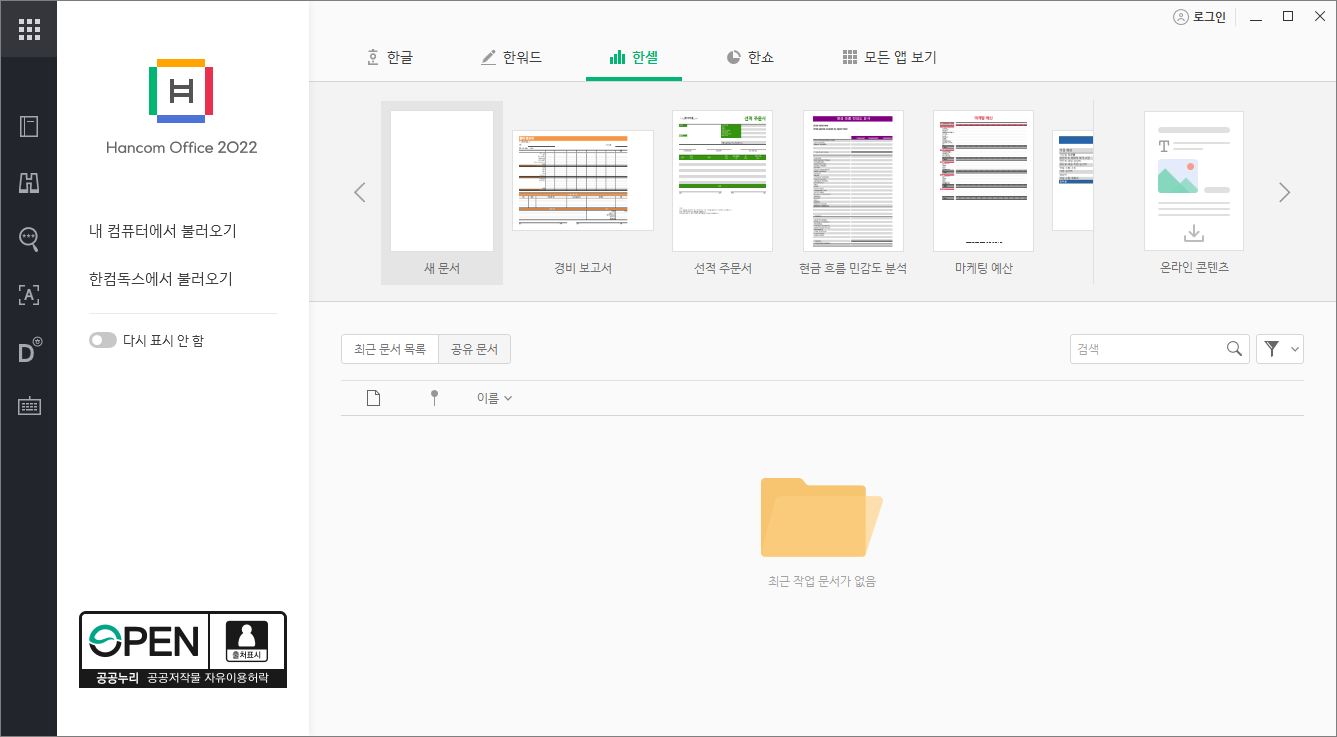Image resolution: width=1337 pixels, height=737 pixels.
Task: Show next templates with right arrow
Action: click(x=1285, y=192)
